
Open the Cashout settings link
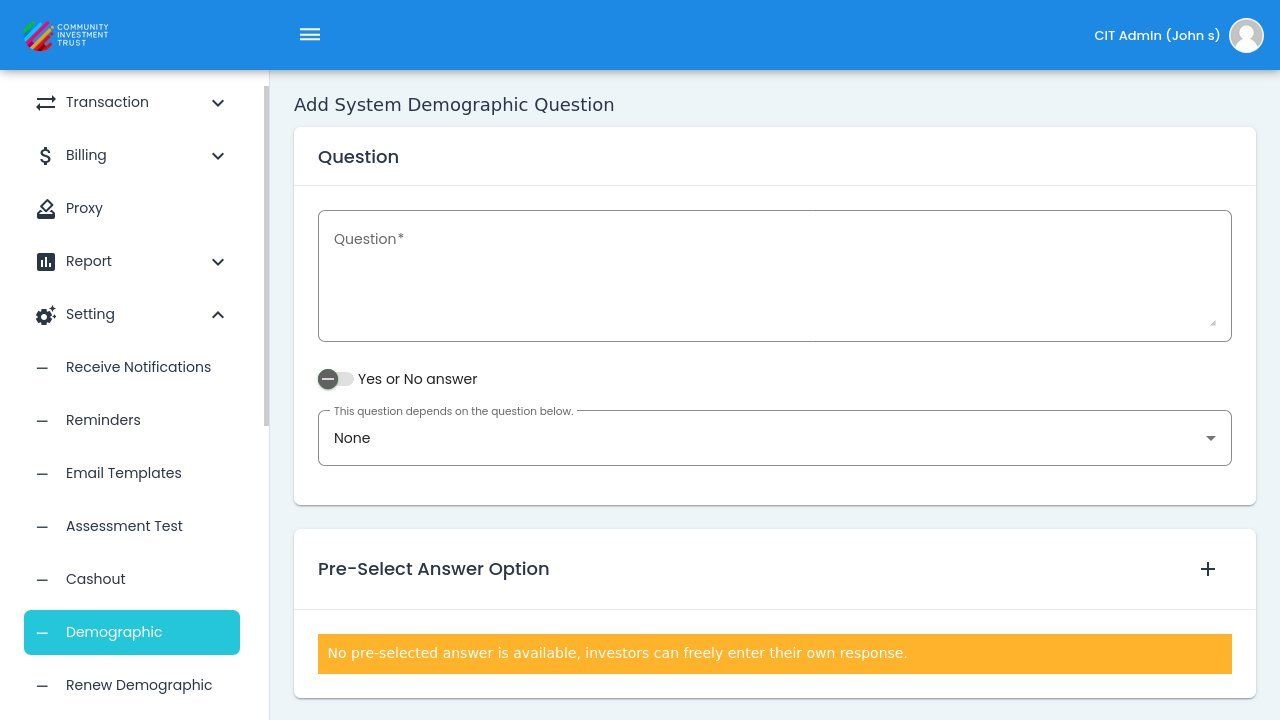click(95, 579)
